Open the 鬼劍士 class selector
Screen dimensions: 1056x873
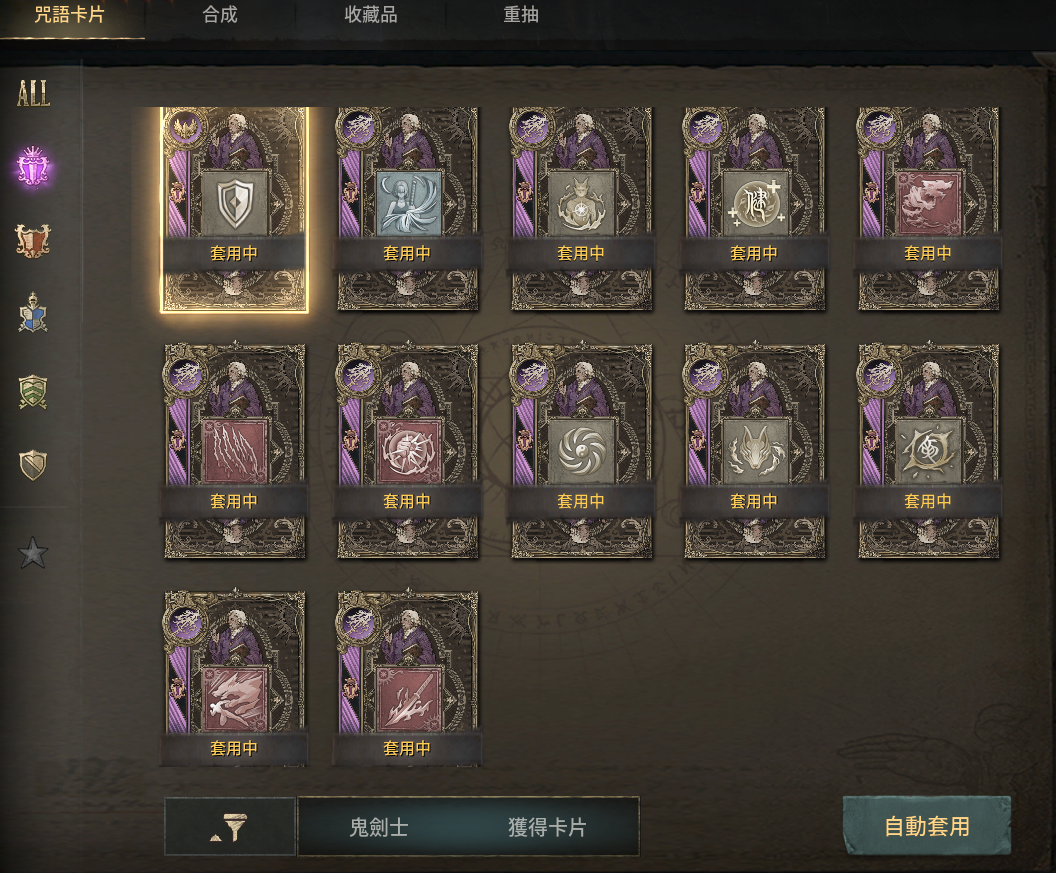click(x=378, y=827)
